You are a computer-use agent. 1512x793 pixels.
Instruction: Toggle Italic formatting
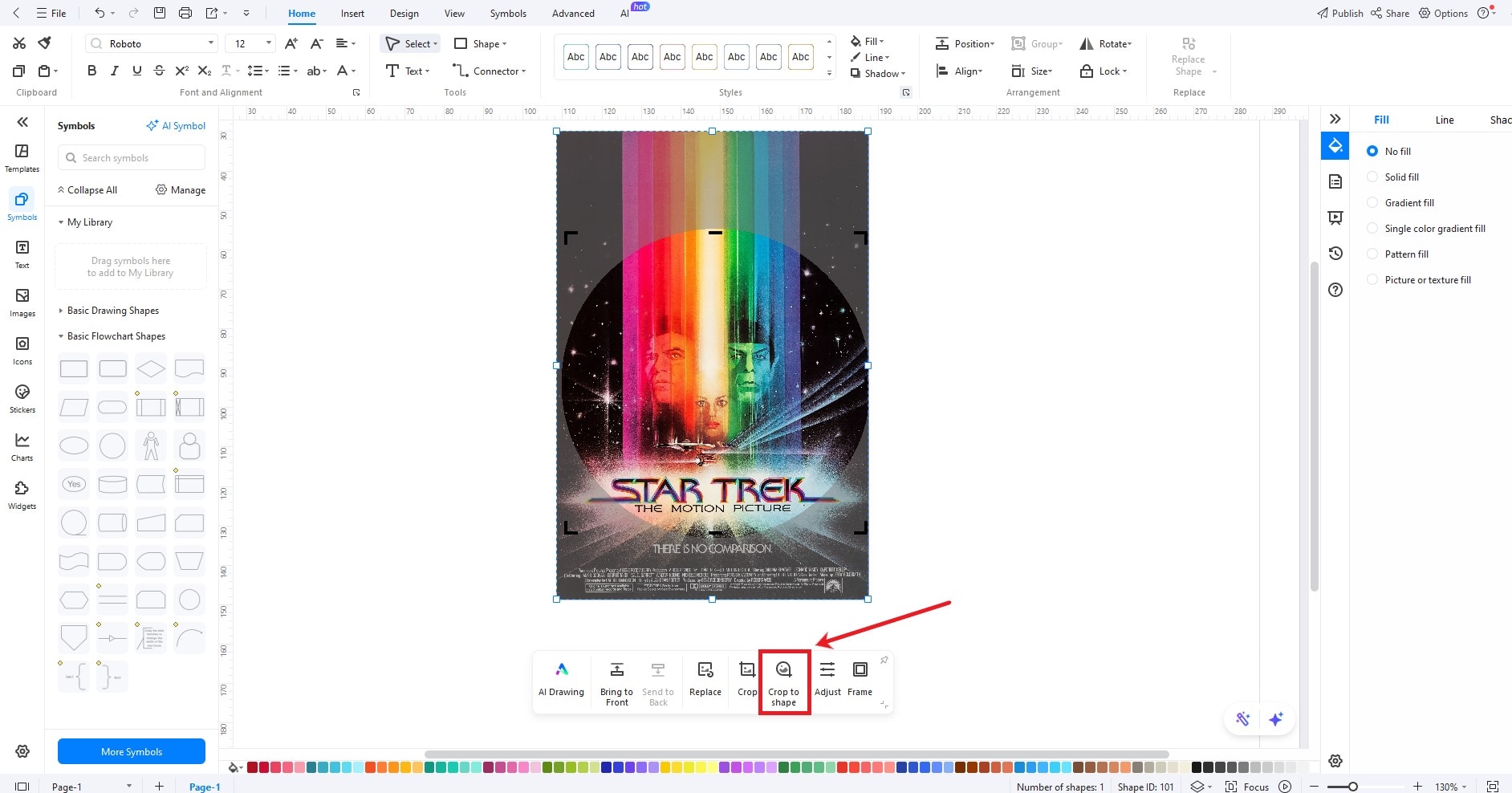click(x=114, y=71)
